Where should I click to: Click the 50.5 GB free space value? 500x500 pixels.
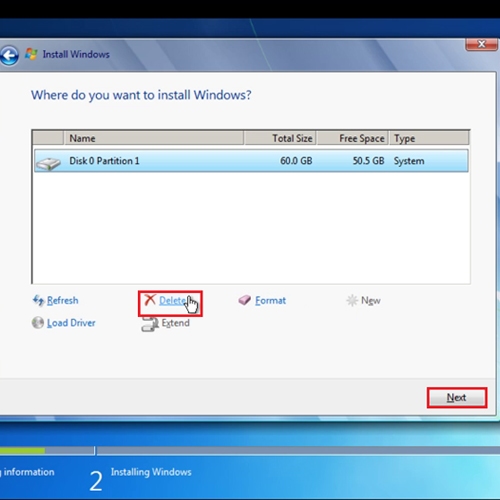point(368,161)
